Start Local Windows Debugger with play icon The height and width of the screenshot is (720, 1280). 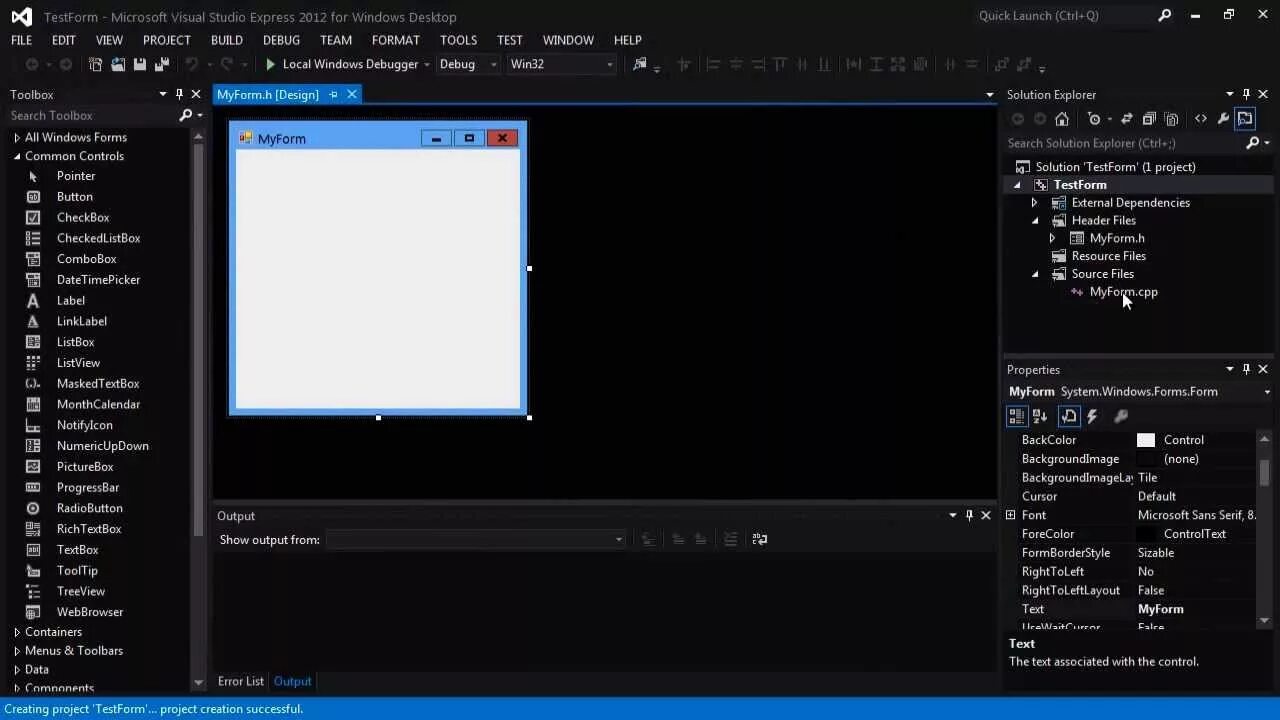click(341, 64)
